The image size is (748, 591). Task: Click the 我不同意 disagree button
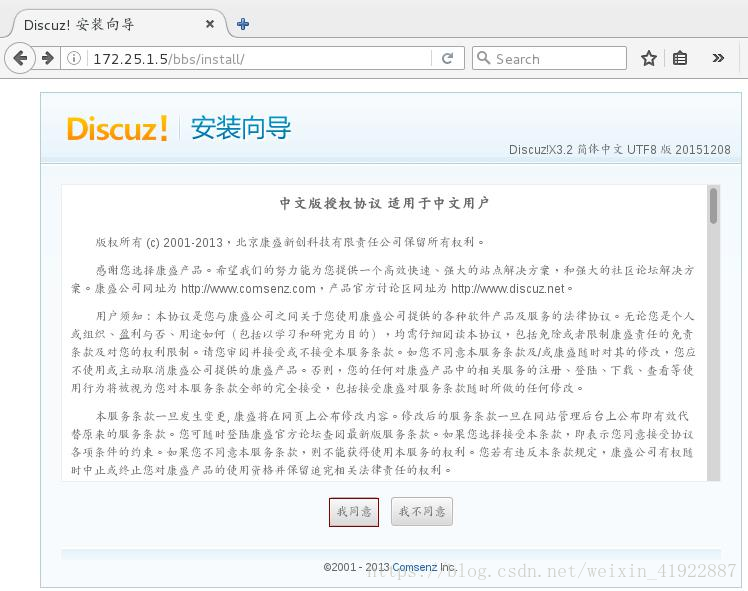(x=422, y=512)
